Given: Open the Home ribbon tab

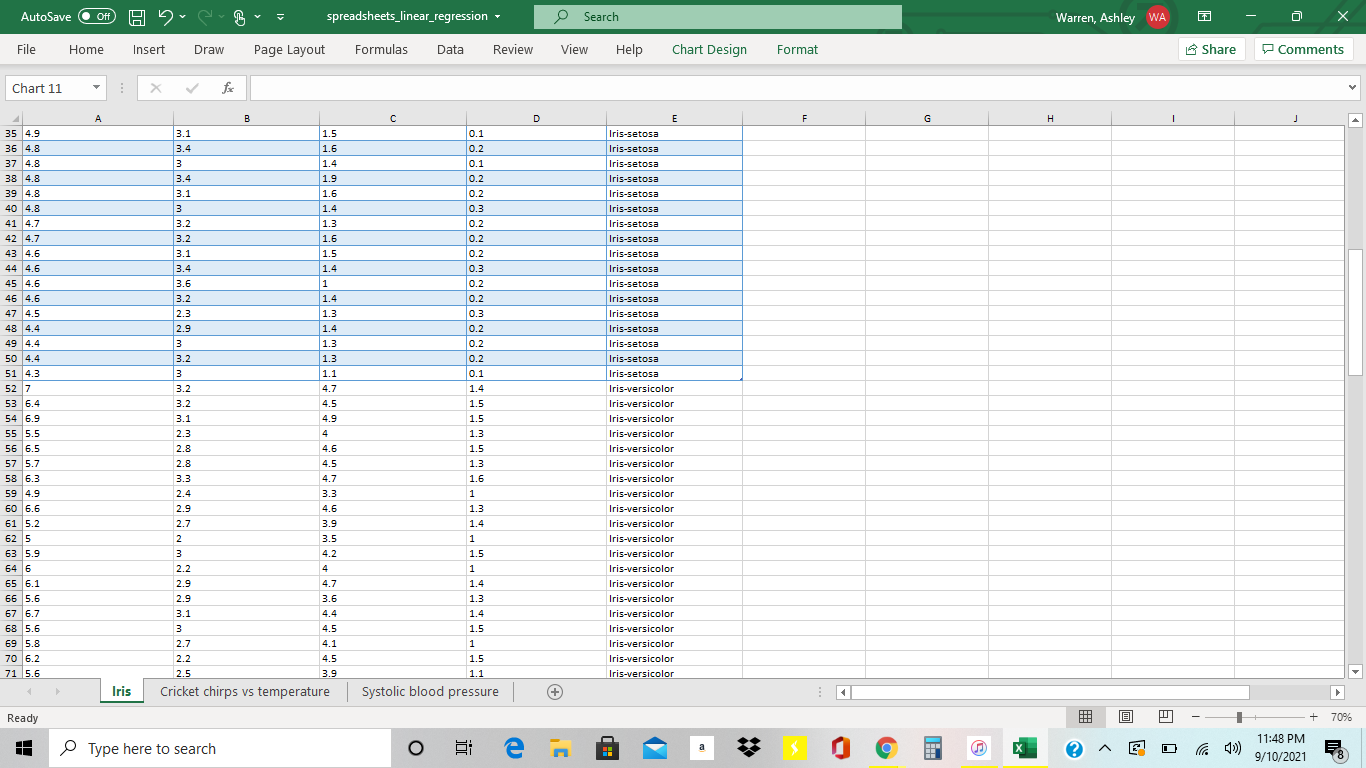Looking at the screenshot, I should coord(86,49).
